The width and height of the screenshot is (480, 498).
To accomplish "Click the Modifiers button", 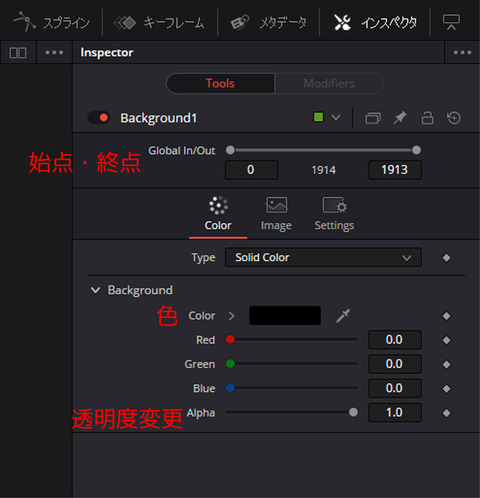I will click(329, 83).
